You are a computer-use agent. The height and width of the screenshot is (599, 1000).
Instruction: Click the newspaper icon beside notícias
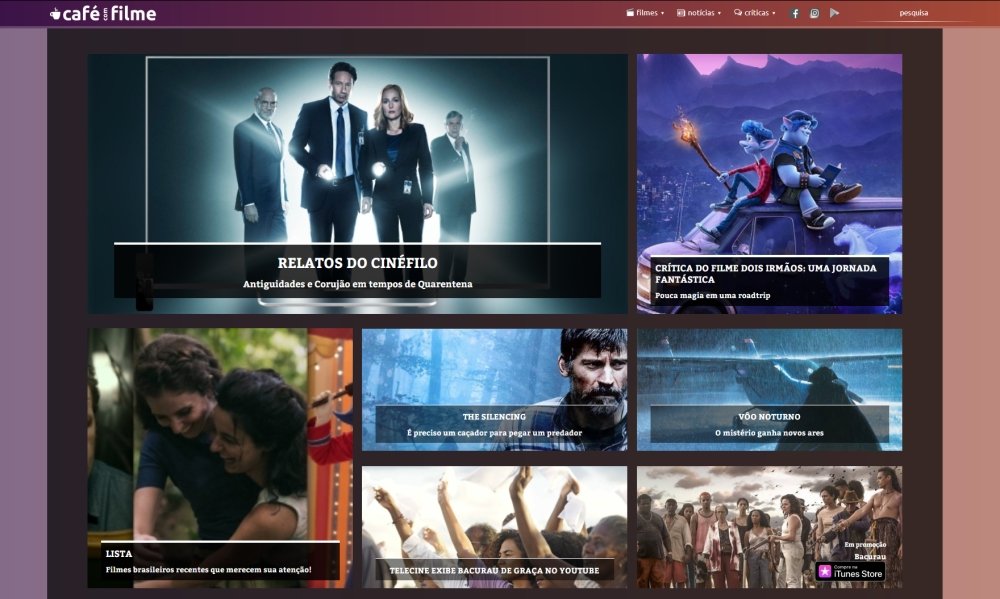click(x=681, y=13)
